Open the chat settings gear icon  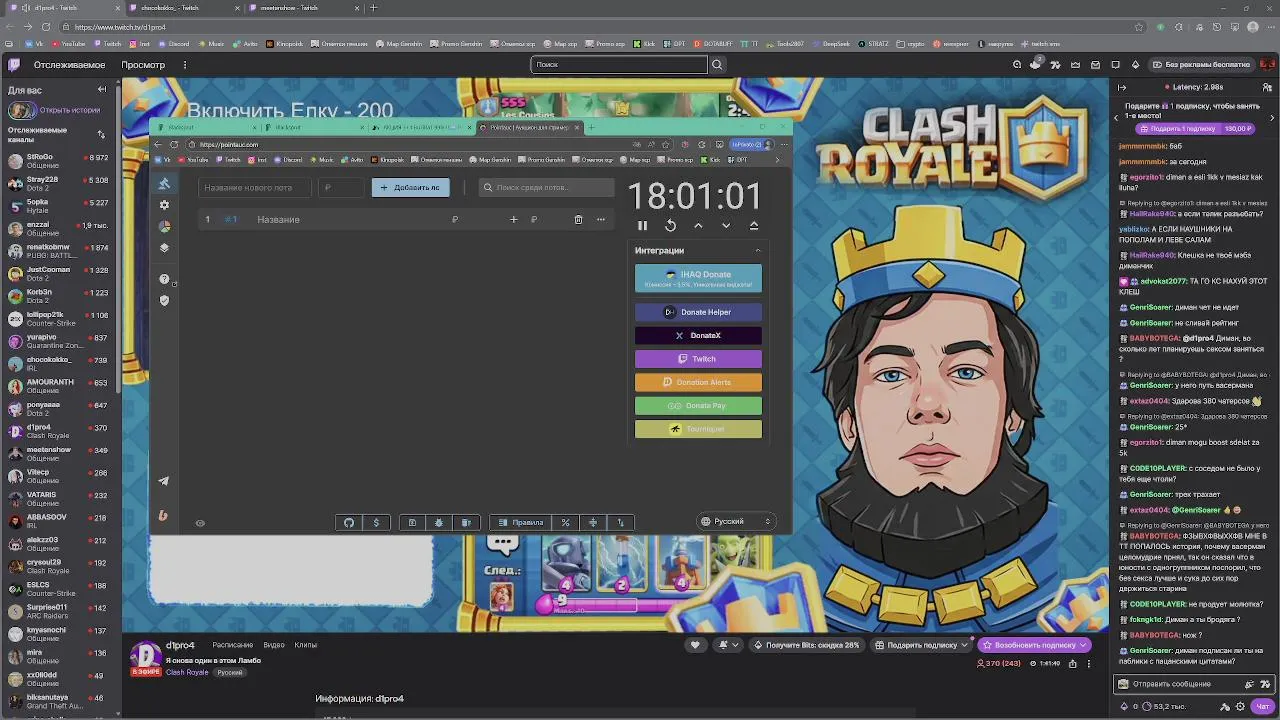pos(1241,706)
